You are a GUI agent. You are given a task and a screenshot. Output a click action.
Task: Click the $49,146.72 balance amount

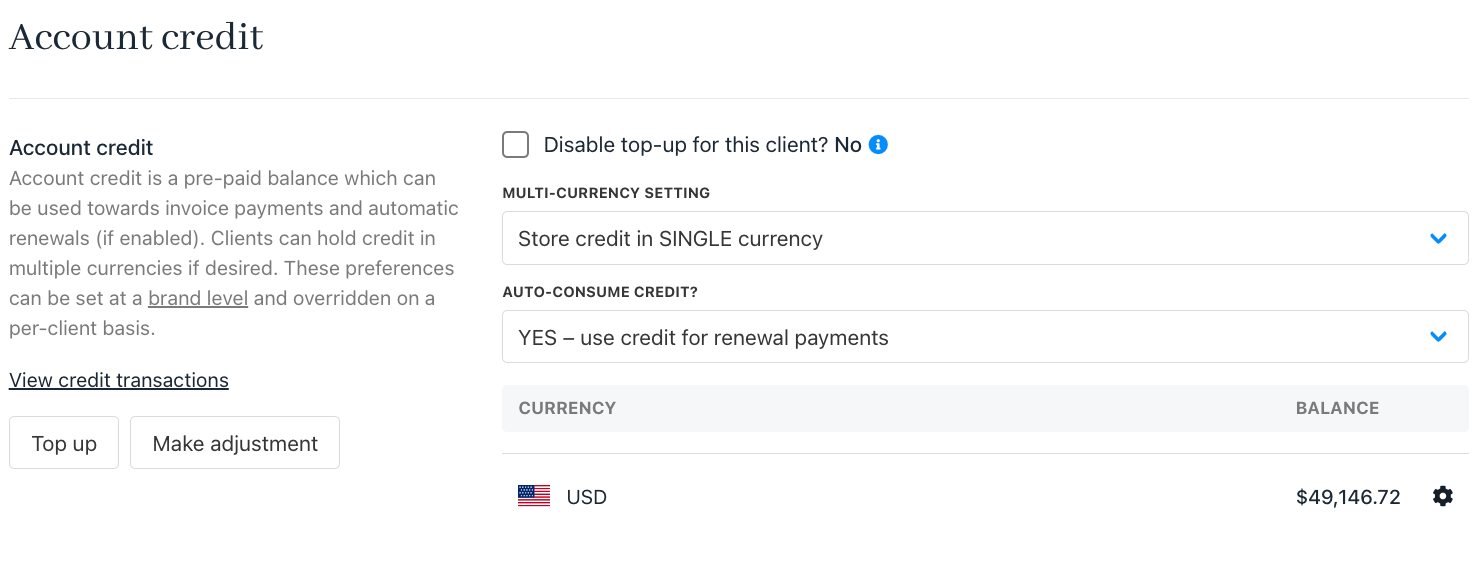(1348, 497)
